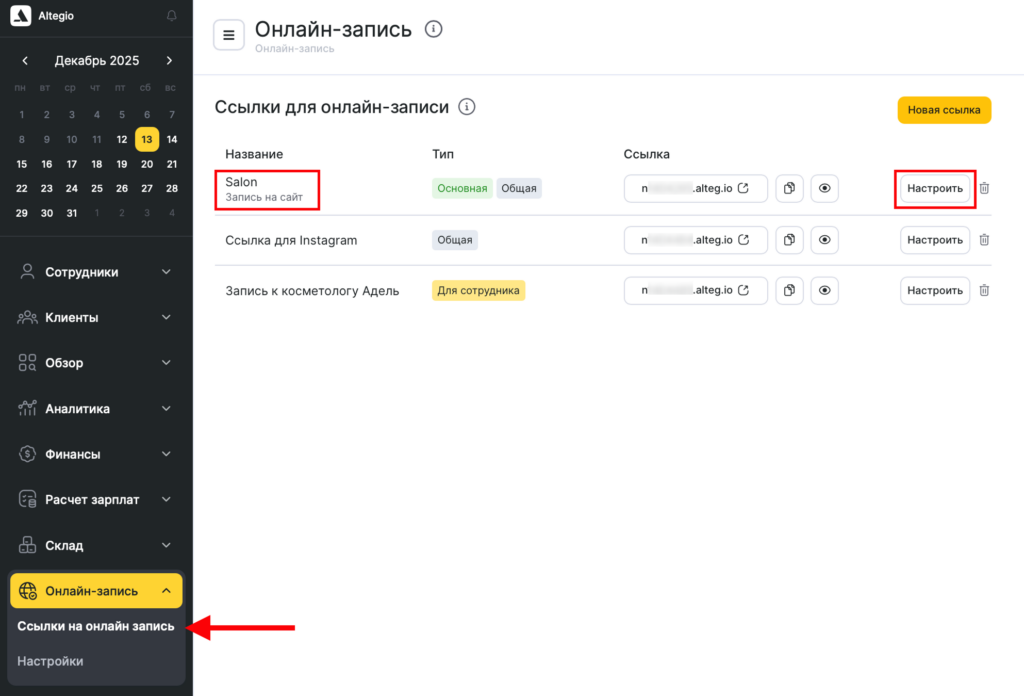Copy the Salon booking link
The height and width of the screenshot is (696, 1024).
[789, 188]
